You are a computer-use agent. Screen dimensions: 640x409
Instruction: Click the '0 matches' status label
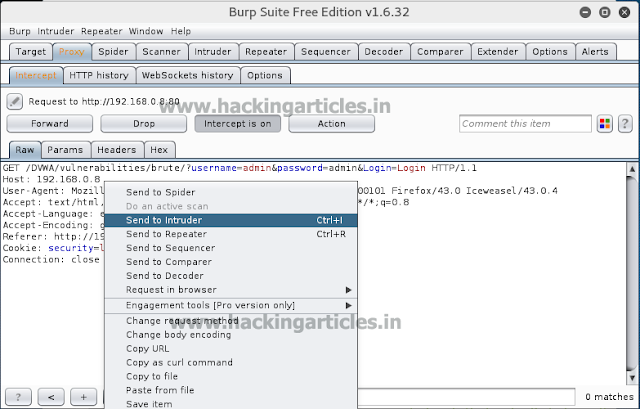(609, 397)
